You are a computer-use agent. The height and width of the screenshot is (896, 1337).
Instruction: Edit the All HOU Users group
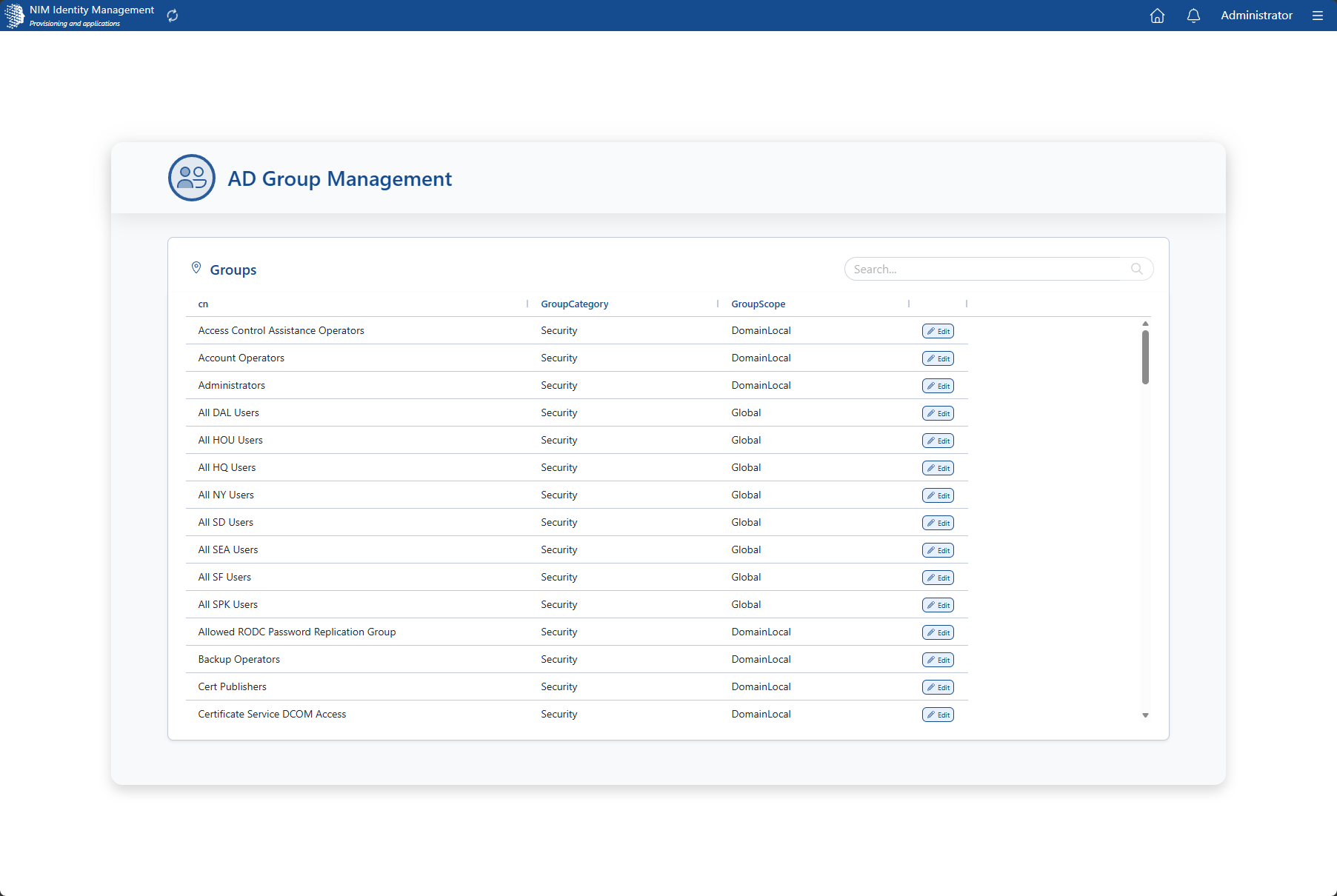938,441
